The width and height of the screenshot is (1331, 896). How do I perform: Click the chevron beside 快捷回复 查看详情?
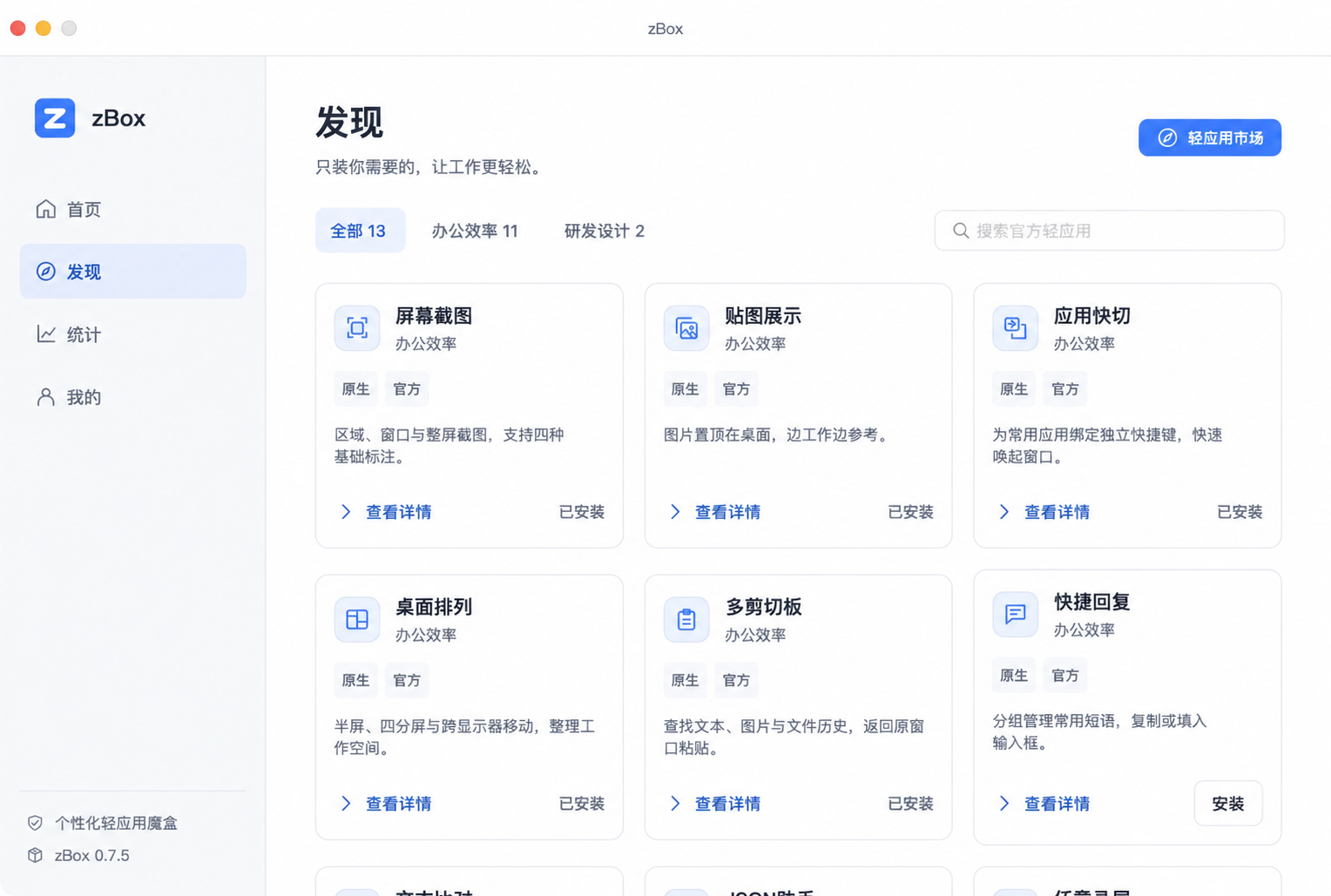pyautogui.click(x=1004, y=804)
